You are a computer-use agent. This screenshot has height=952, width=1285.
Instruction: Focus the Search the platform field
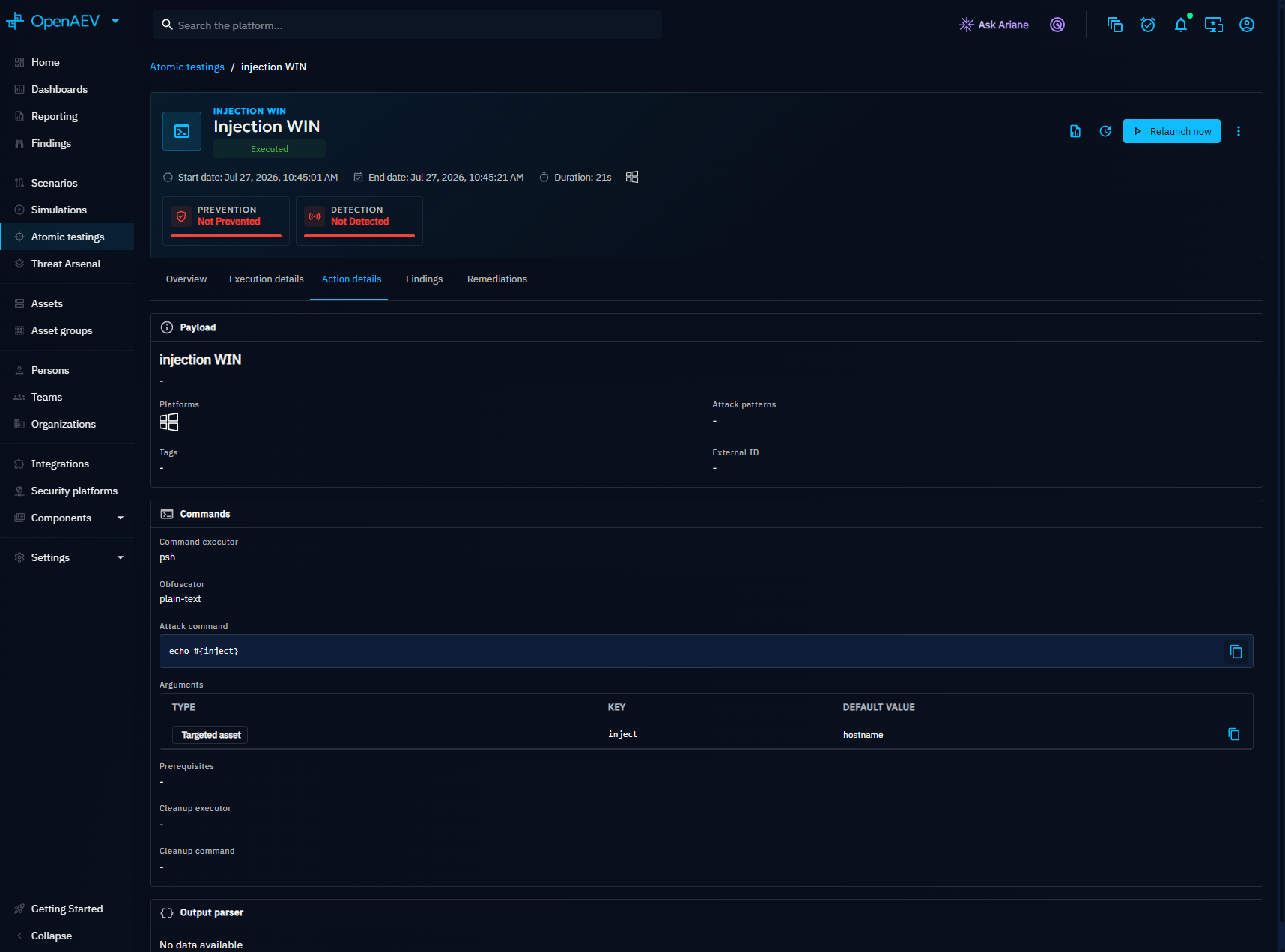click(407, 25)
